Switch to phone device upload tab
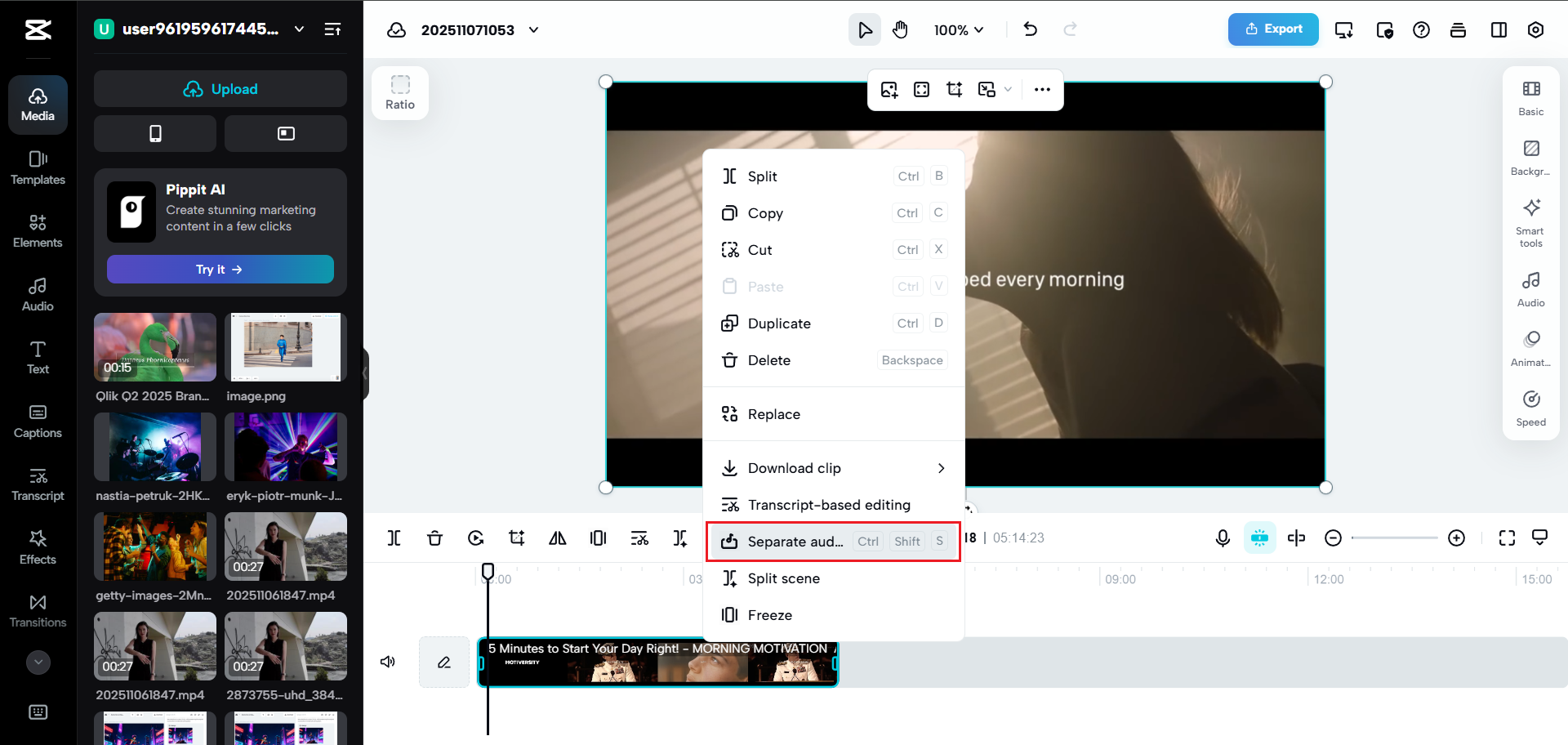The image size is (1568, 745). pos(155,133)
